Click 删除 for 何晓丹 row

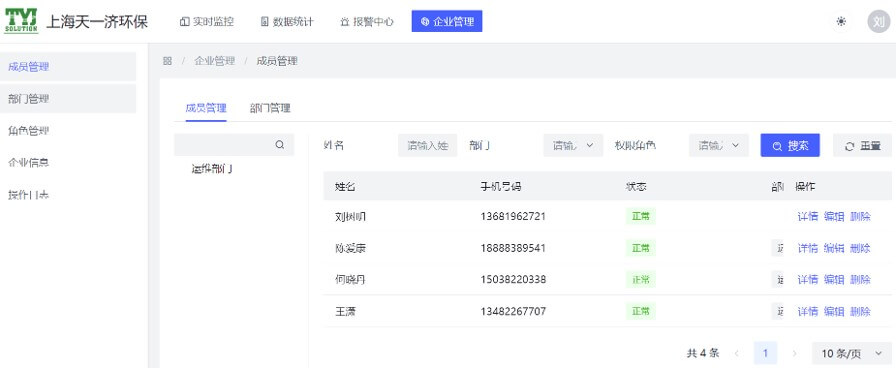[x=861, y=279]
